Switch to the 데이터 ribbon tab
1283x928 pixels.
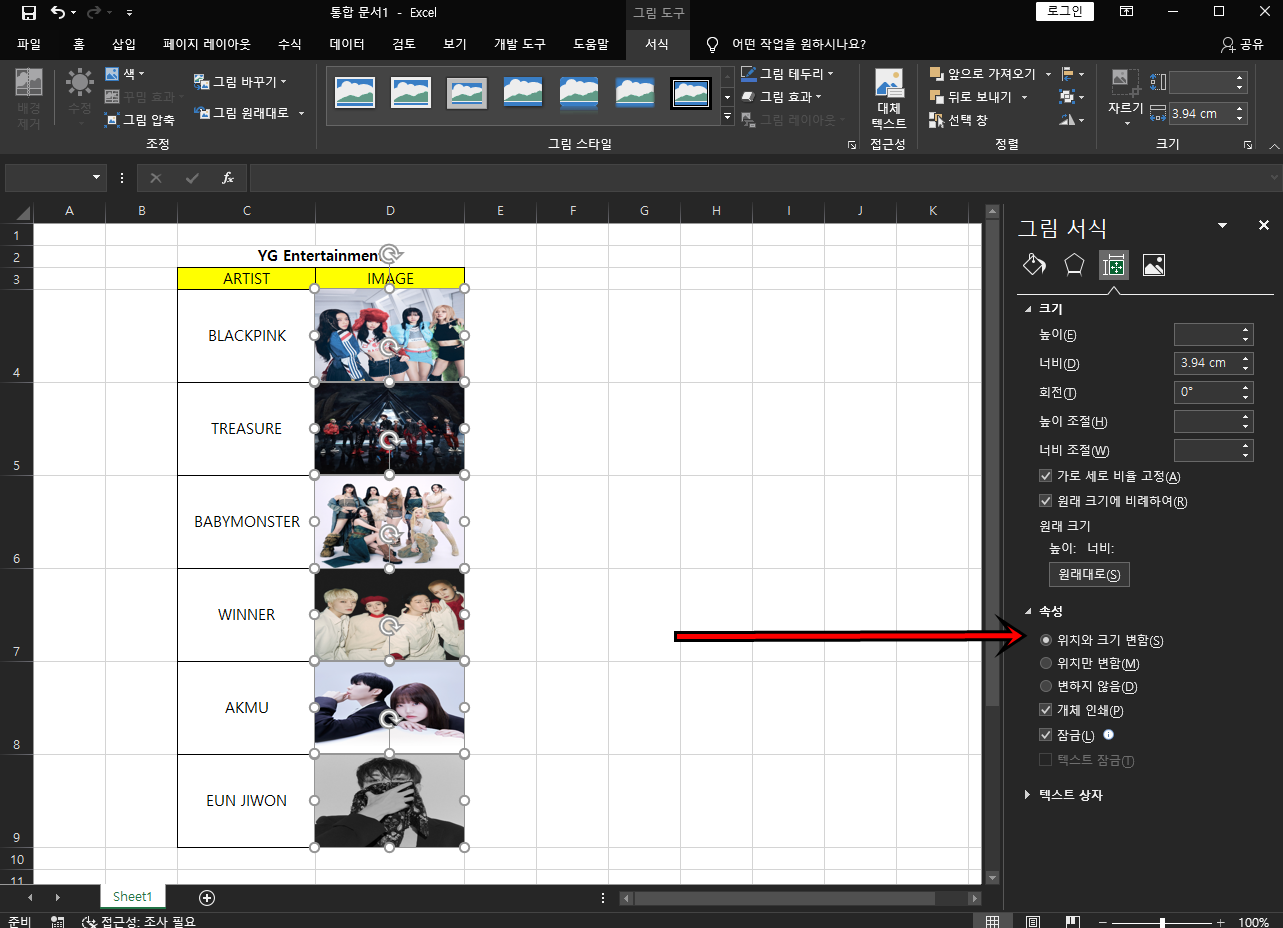(347, 45)
